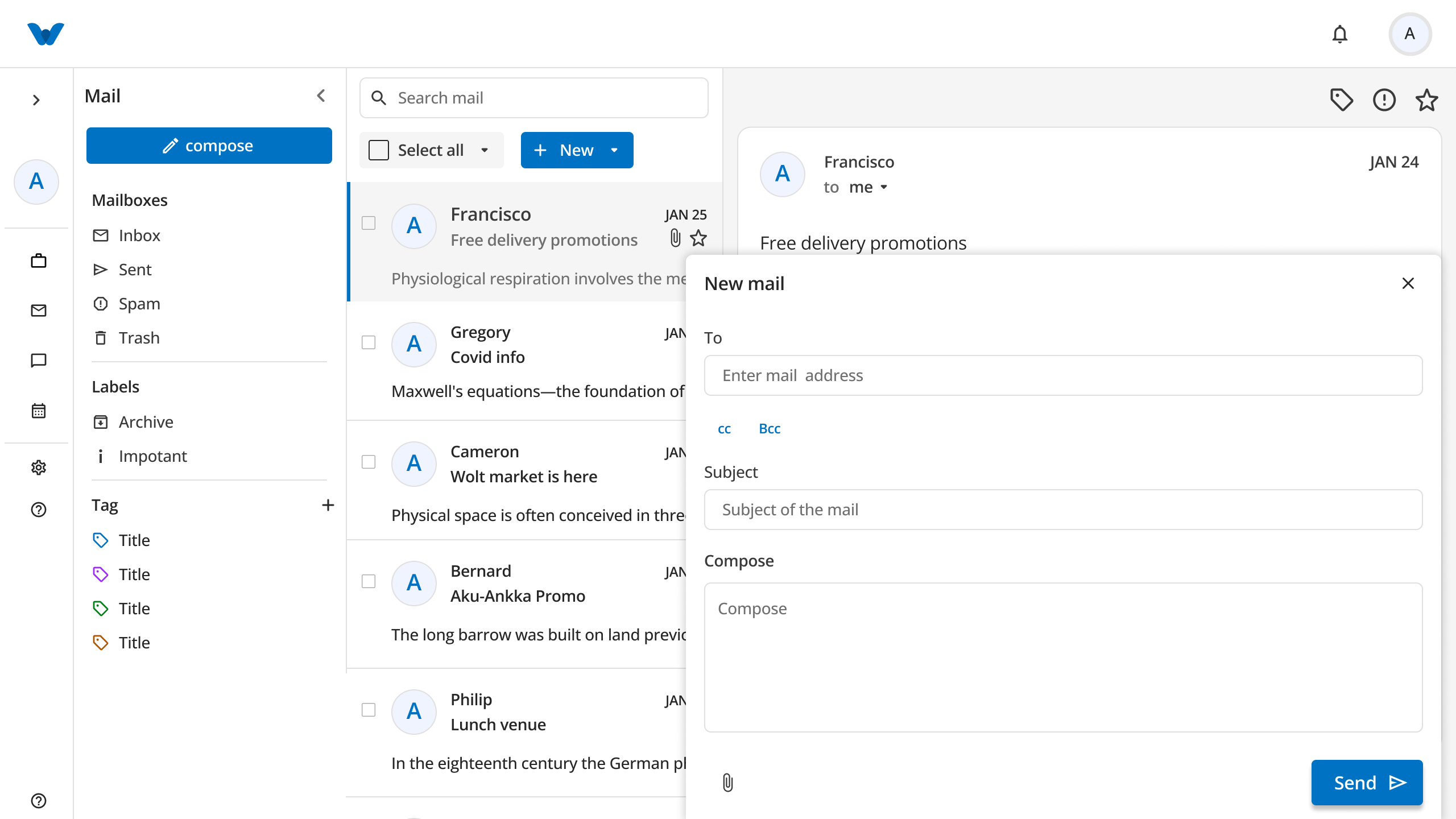Open the notifications bell
The width and height of the screenshot is (1456, 819).
tap(1340, 34)
